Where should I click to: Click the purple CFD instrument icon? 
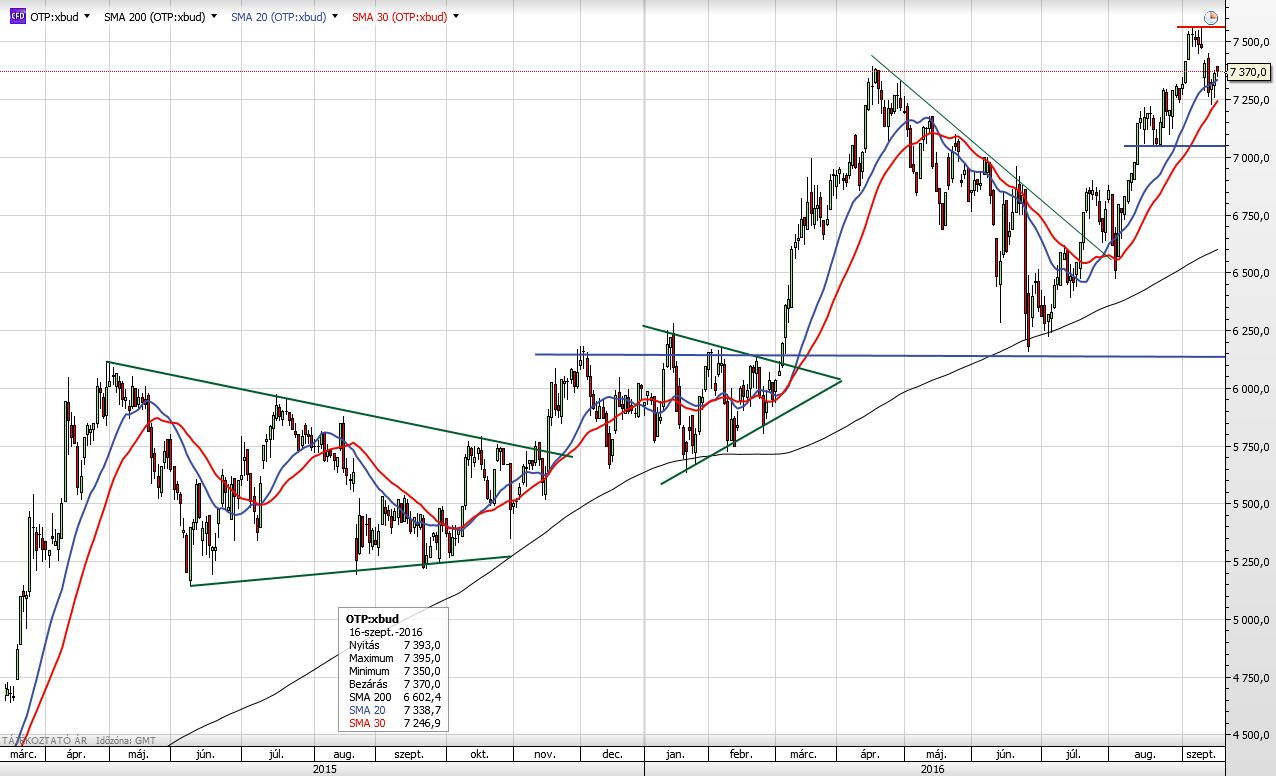click(x=17, y=16)
